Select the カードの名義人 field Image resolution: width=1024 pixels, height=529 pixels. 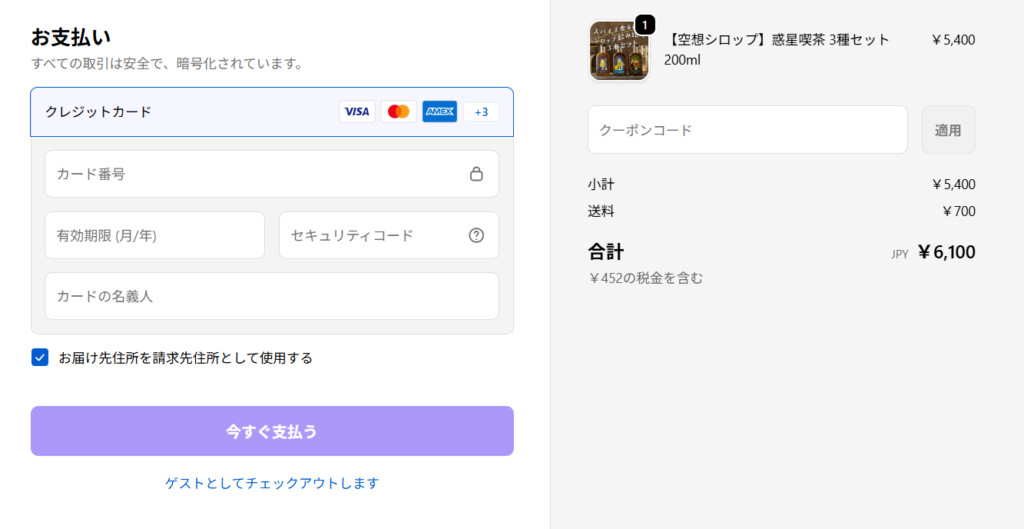[271, 297]
